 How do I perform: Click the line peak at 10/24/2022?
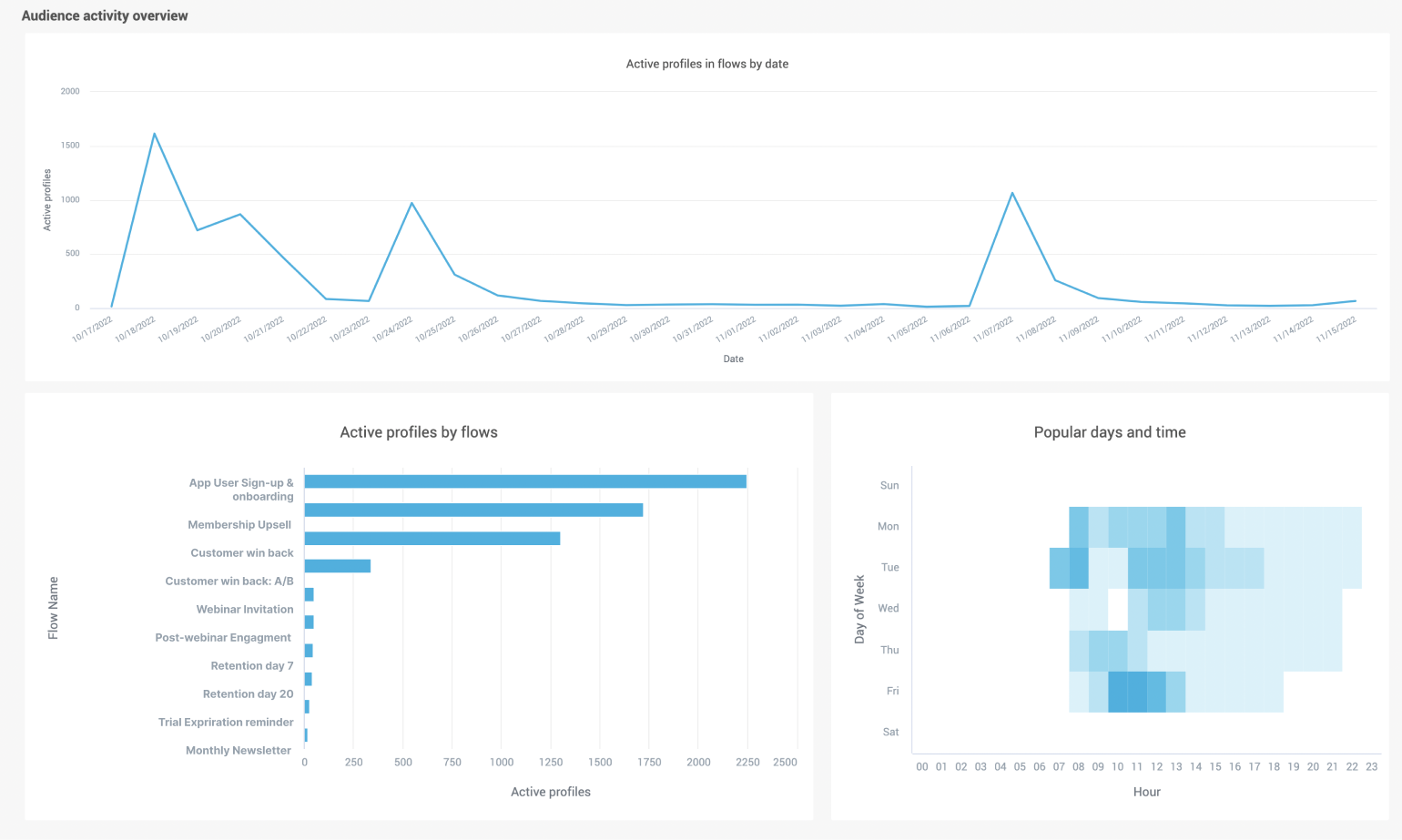click(411, 203)
